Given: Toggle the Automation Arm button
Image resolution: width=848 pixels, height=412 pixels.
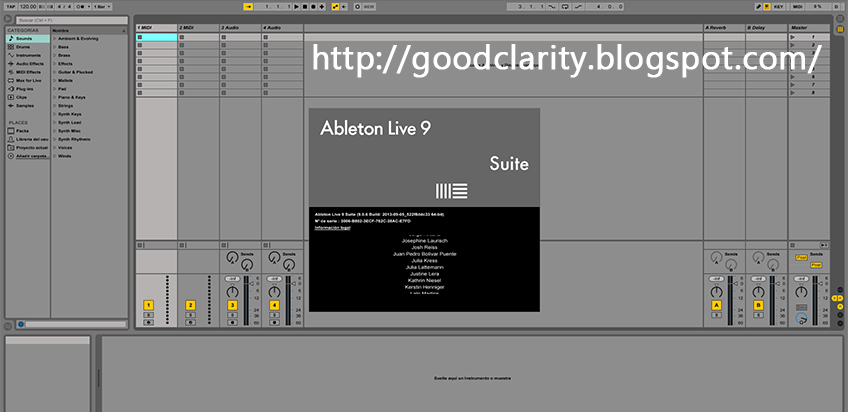Looking at the screenshot, I should [335, 6].
